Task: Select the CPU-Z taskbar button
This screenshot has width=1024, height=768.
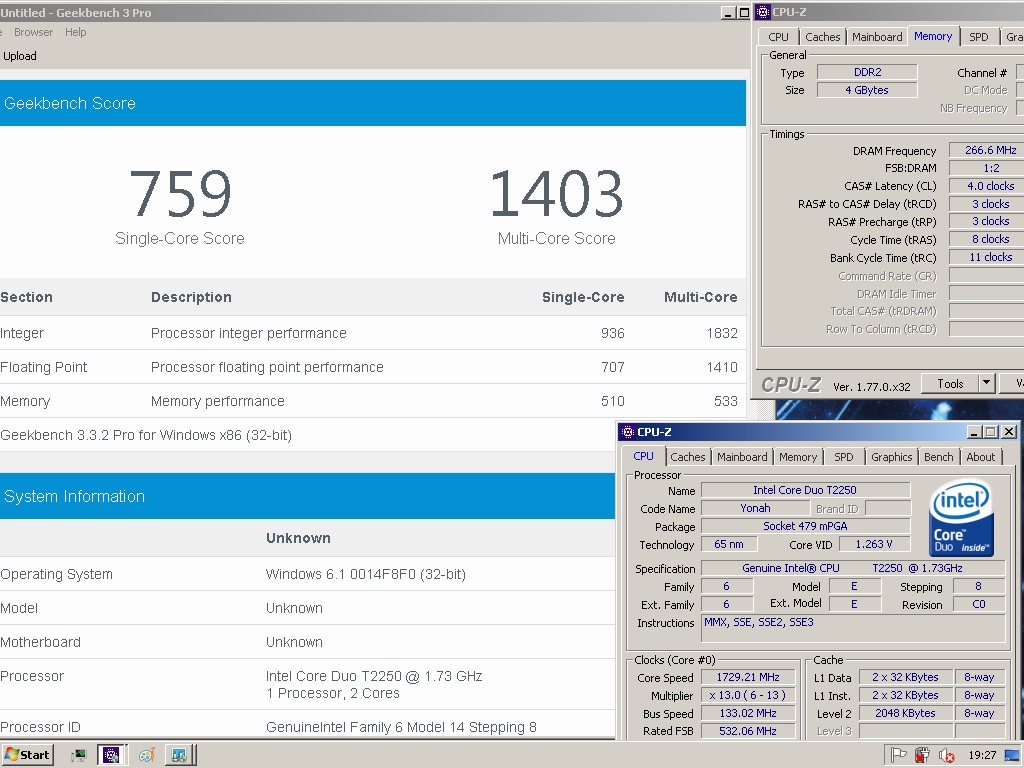Action: click(111, 756)
